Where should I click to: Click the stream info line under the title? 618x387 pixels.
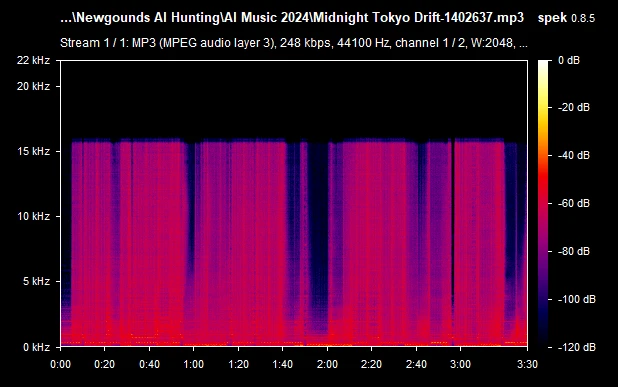click(x=294, y=43)
